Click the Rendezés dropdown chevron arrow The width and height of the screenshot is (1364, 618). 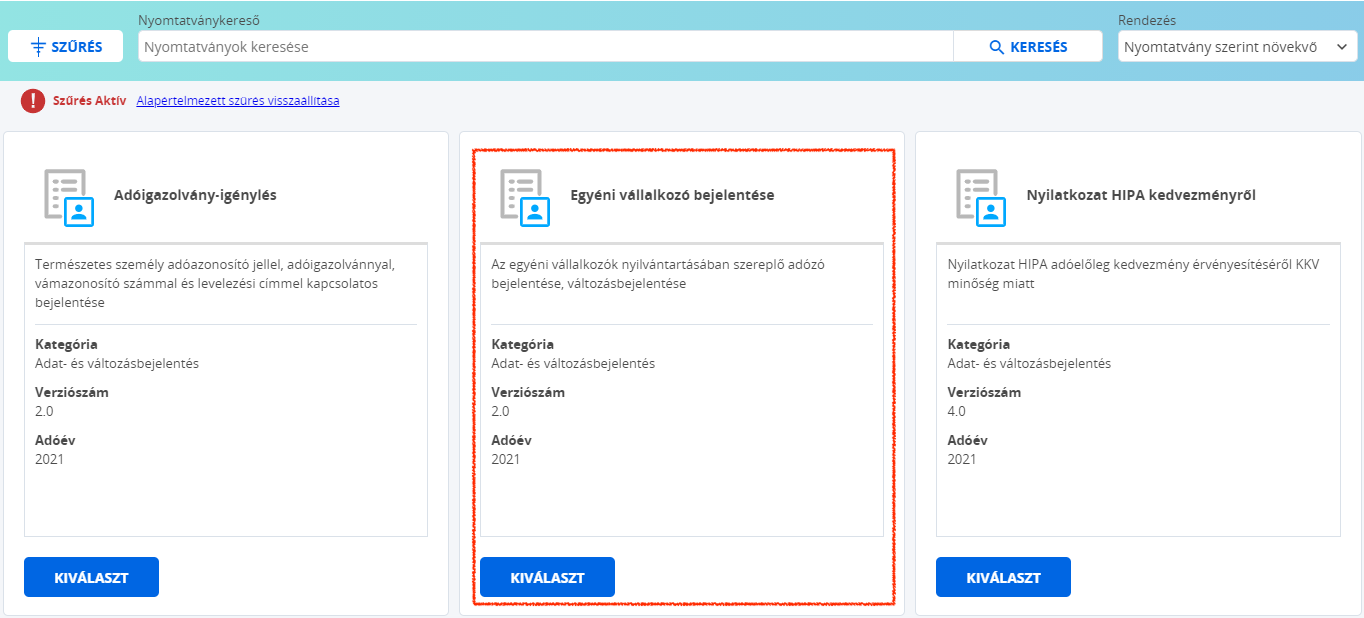(1341, 47)
